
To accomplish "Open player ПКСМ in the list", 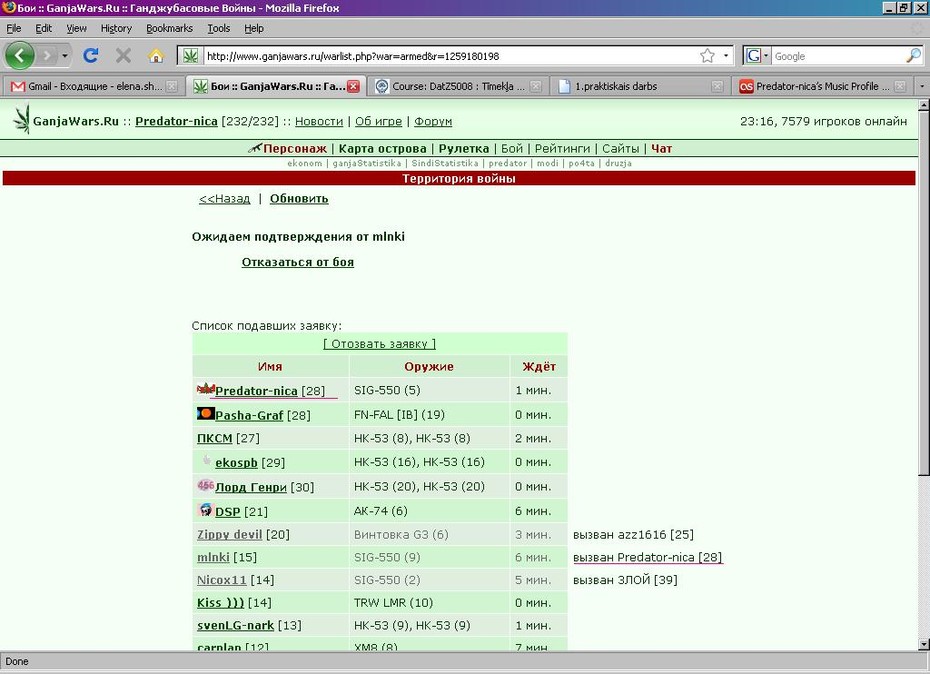I will (x=215, y=438).
